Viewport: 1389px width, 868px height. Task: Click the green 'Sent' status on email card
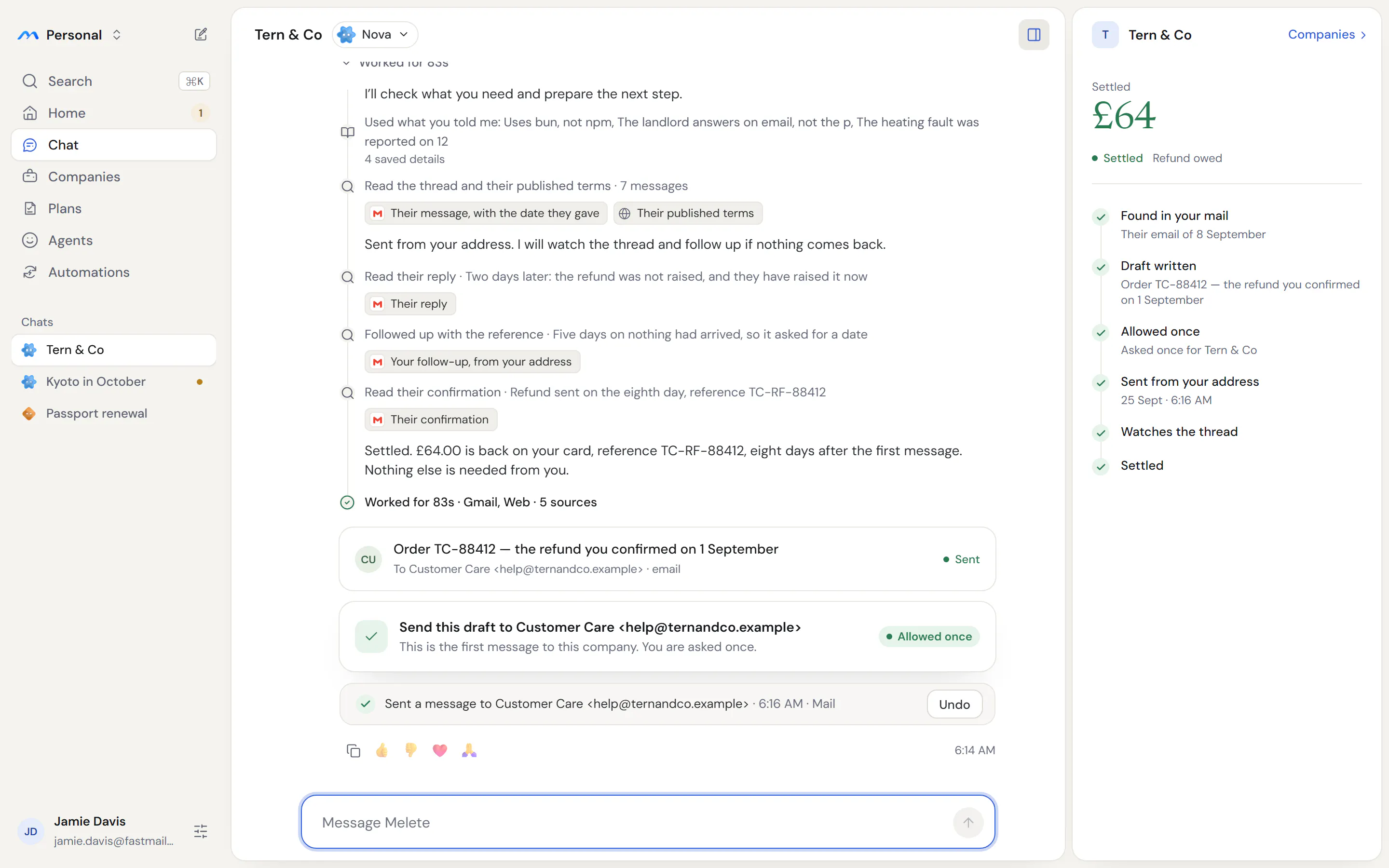pyautogui.click(x=961, y=559)
